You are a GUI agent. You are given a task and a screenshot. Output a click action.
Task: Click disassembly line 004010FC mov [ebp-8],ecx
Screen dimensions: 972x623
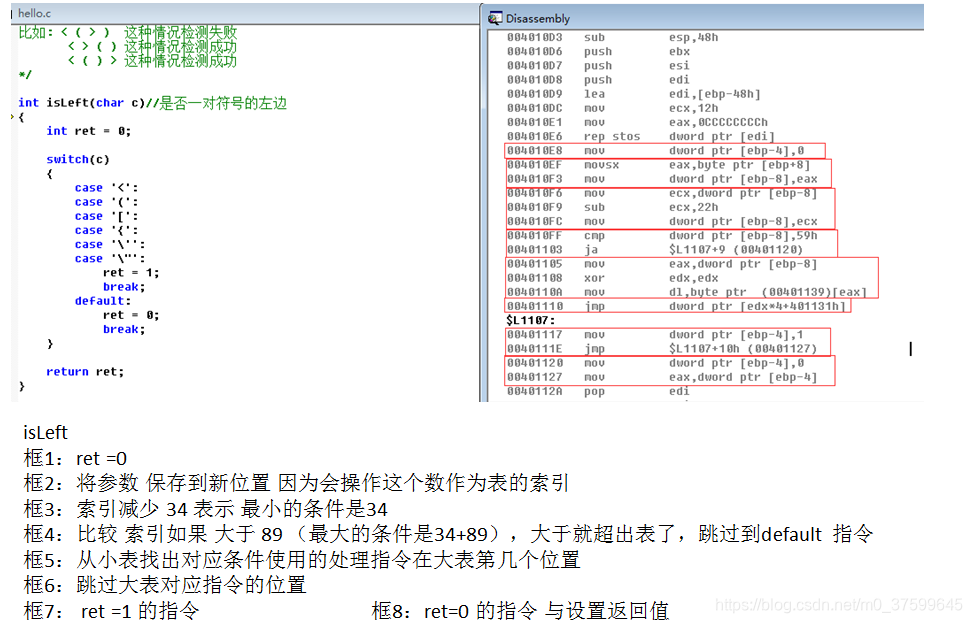pos(662,222)
